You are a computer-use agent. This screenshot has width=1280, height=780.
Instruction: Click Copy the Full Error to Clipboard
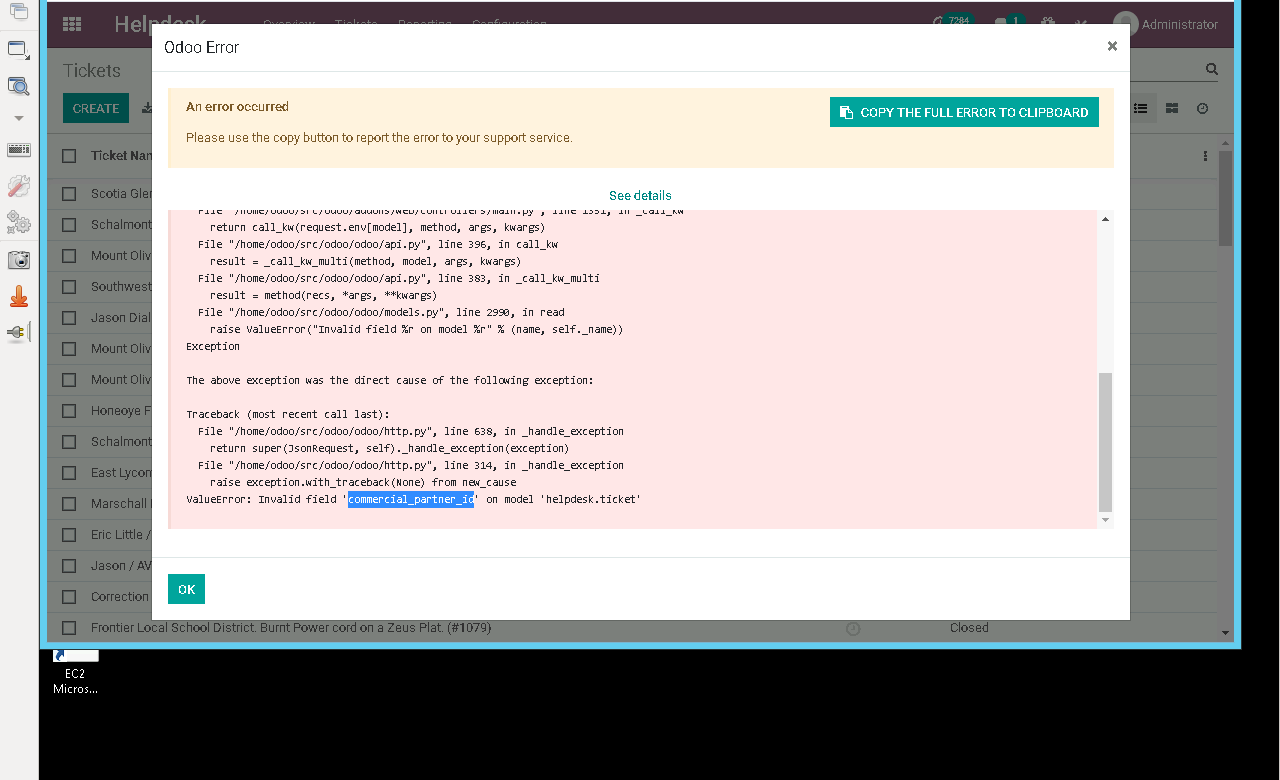pyautogui.click(x=964, y=112)
